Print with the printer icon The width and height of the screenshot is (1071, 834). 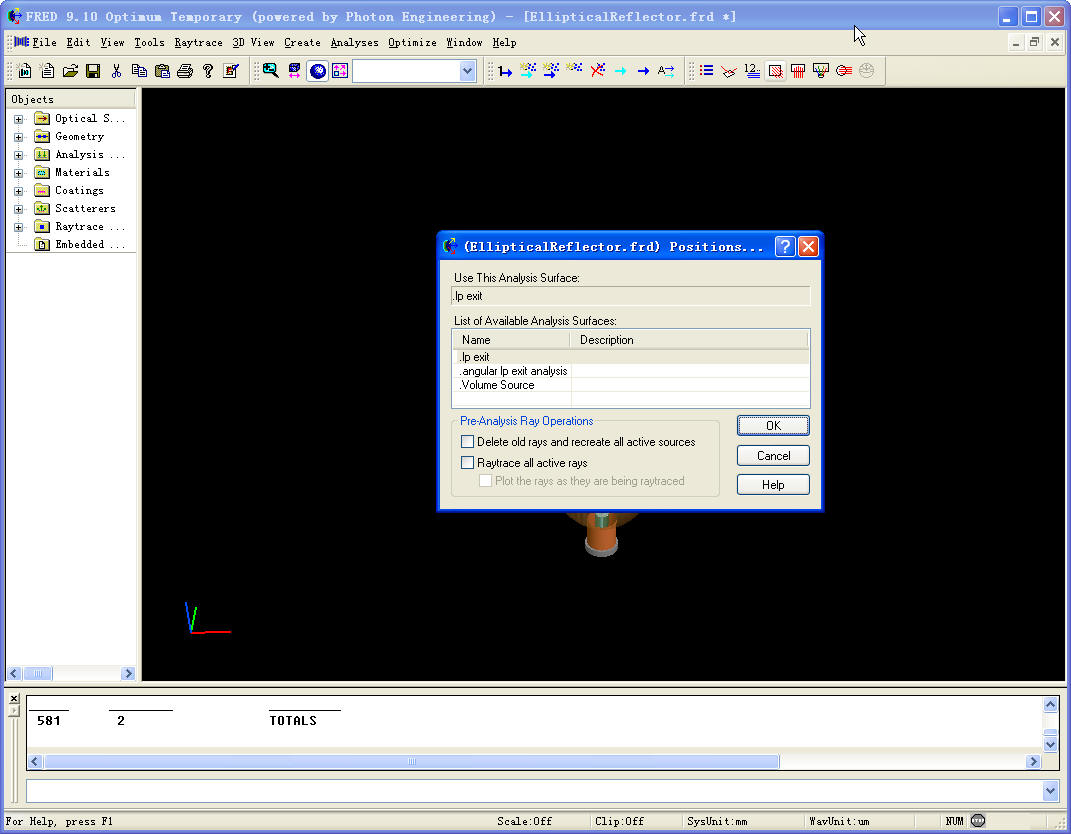pos(184,70)
